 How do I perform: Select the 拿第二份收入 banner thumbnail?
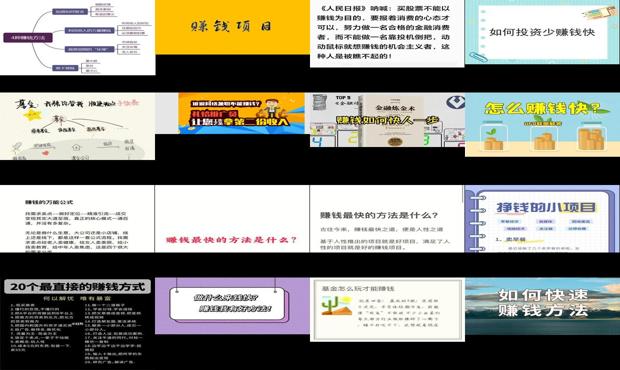pyautogui.click(x=242, y=113)
